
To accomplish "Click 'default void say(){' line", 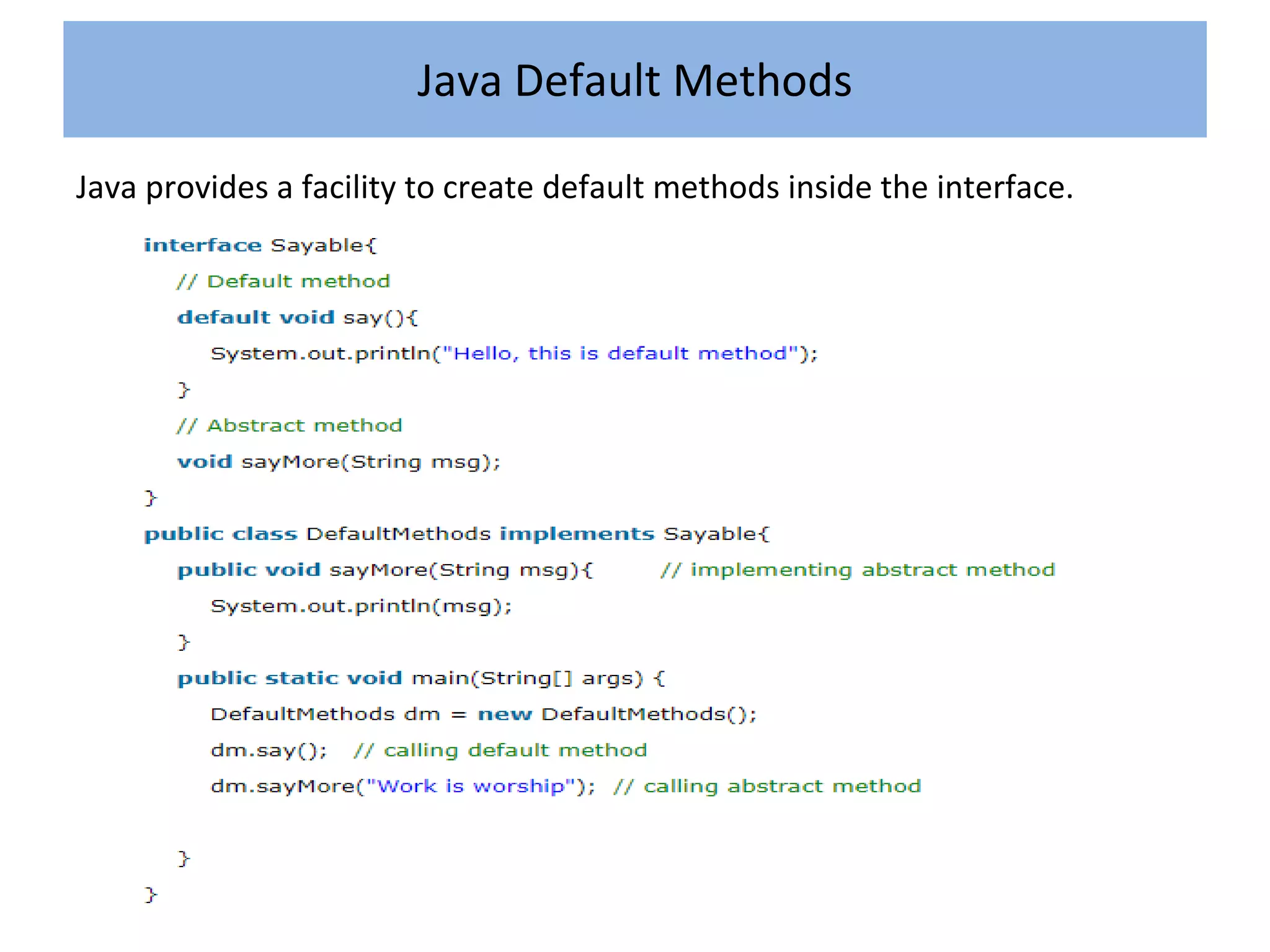I will pyautogui.click(x=298, y=317).
